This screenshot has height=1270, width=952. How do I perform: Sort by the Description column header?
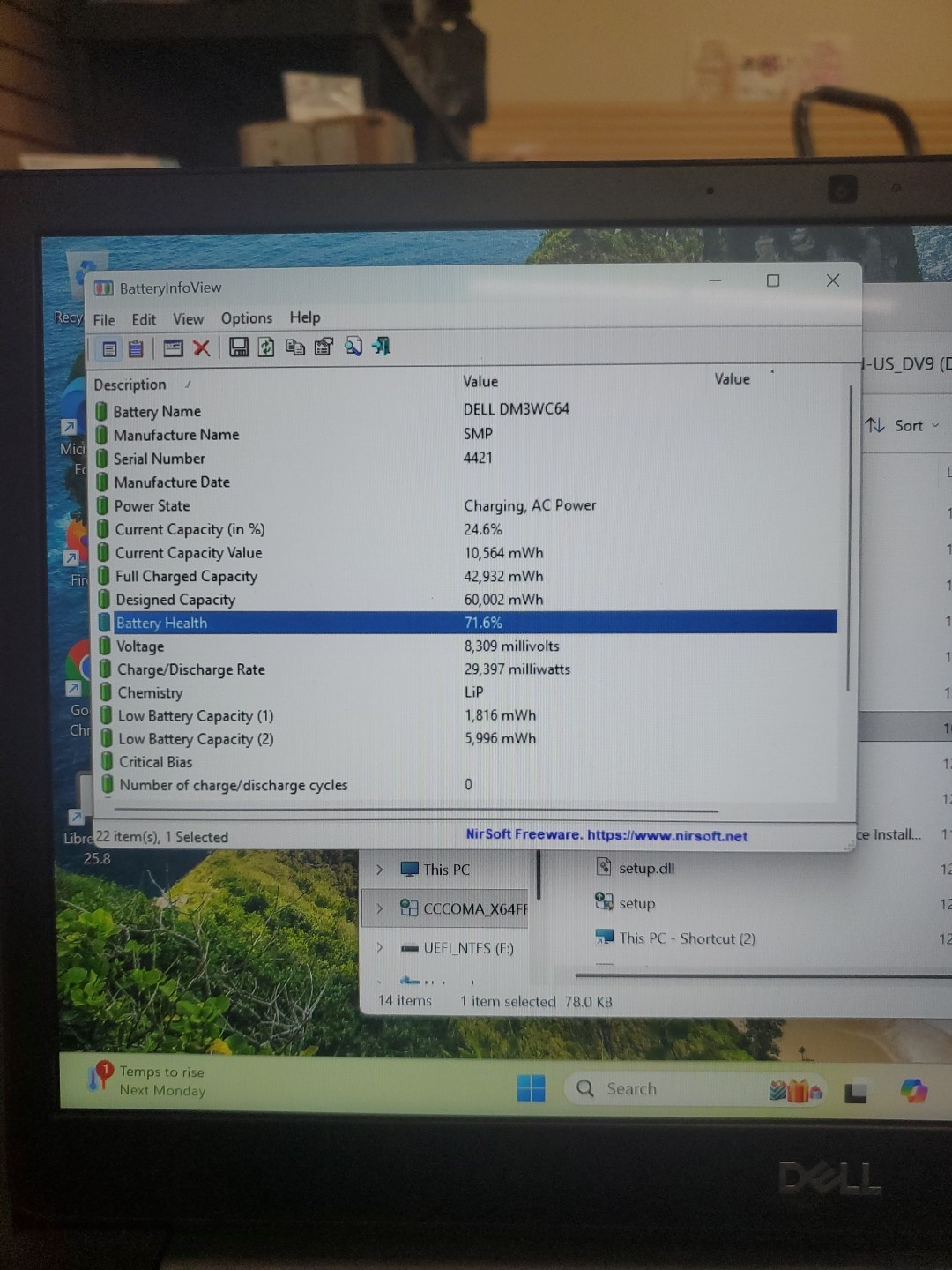pos(130,385)
